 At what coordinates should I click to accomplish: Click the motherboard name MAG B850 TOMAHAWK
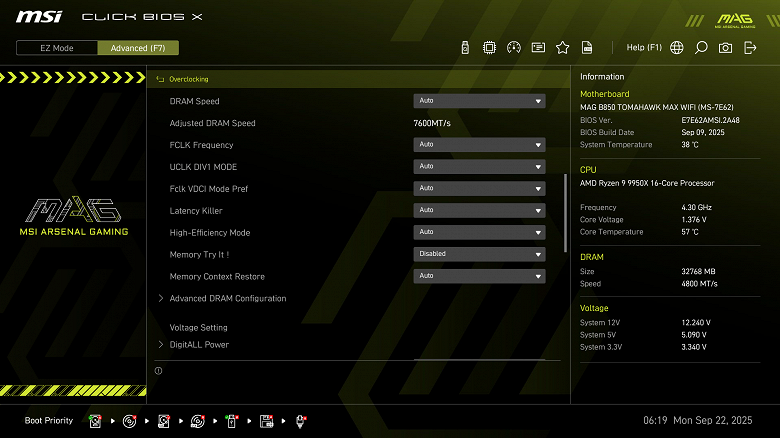point(657,107)
